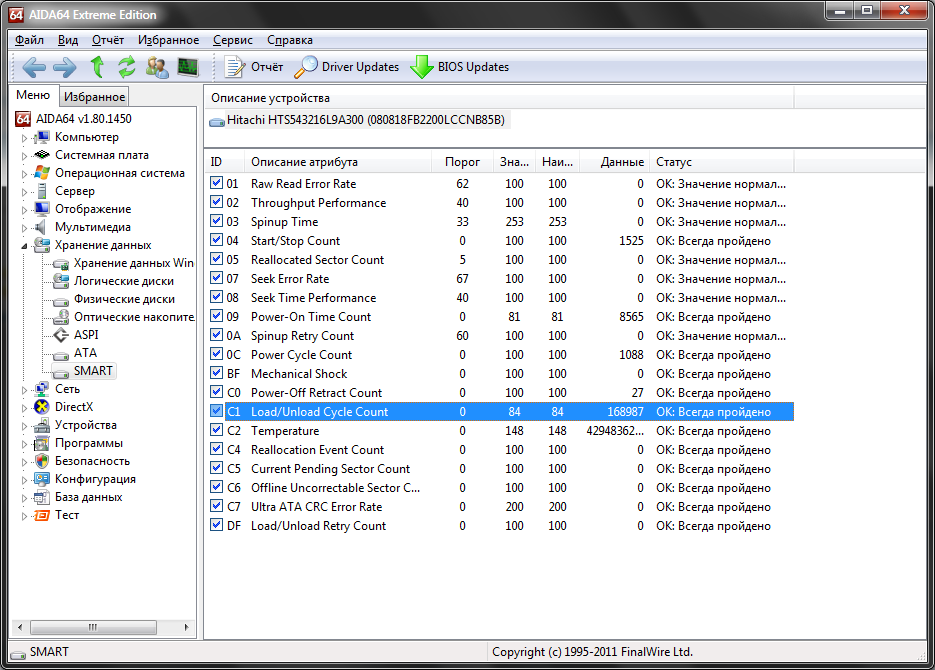
Task: Toggle the Reallocated Sector Count checkbox
Action: point(216,259)
